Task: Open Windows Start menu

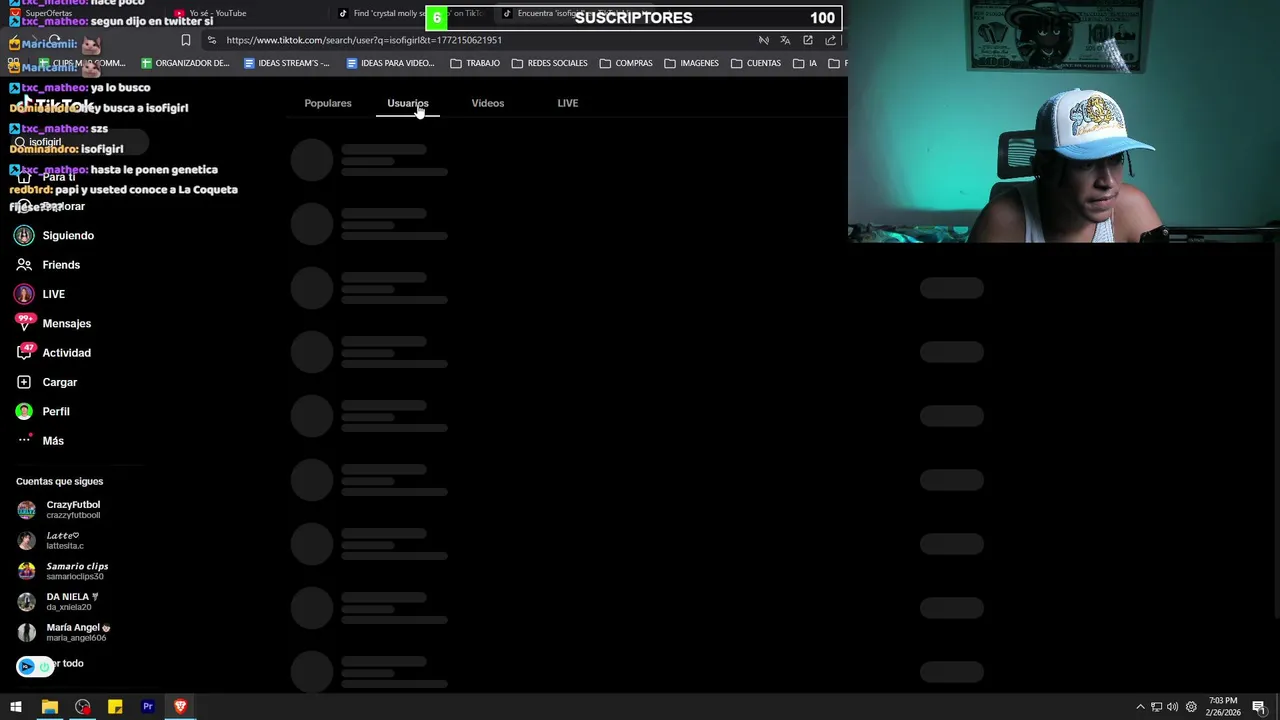Action: tap(16, 707)
